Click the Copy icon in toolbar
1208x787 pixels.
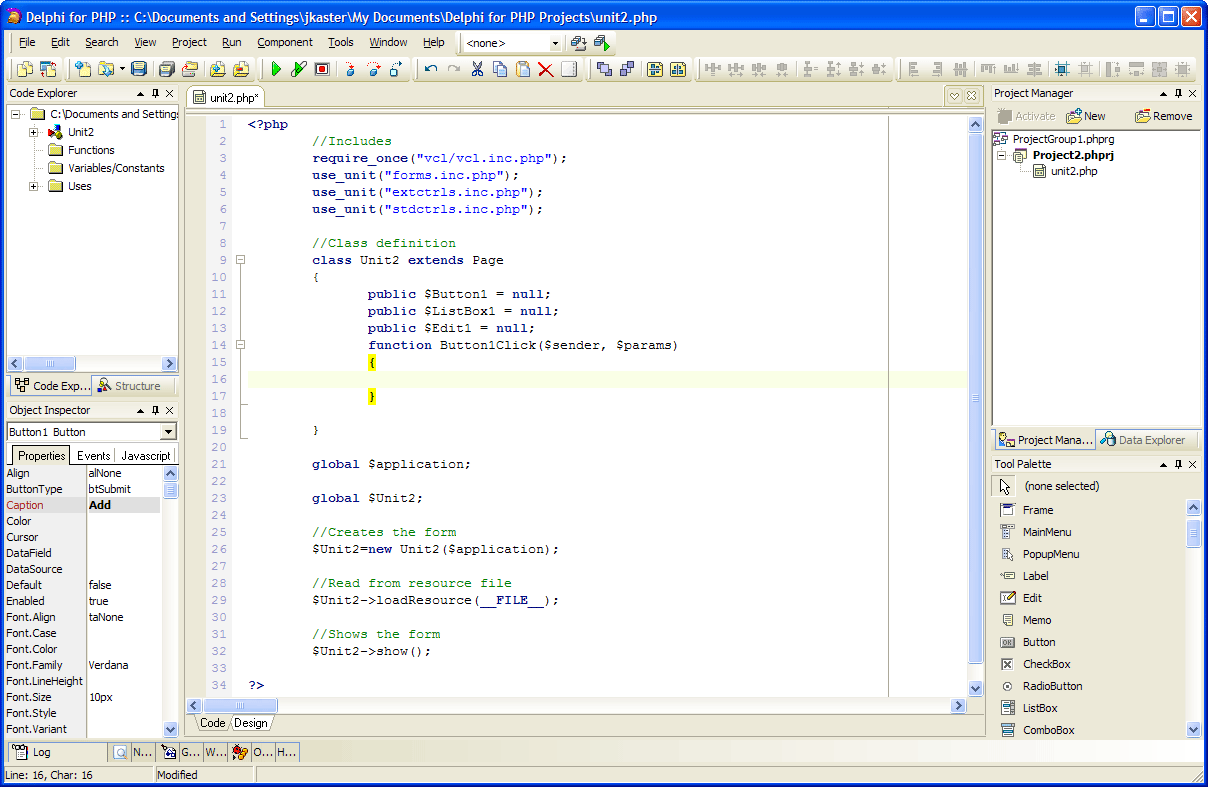point(500,69)
